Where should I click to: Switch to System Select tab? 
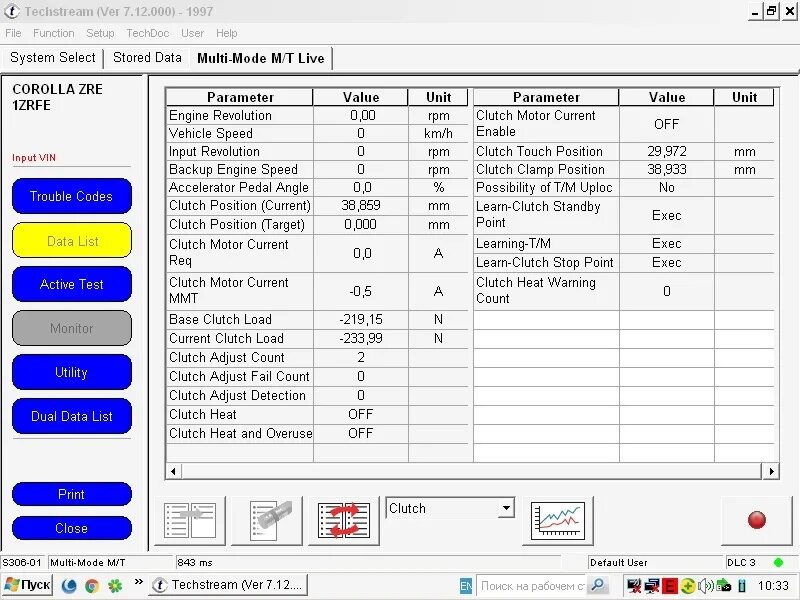coord(53,58)
